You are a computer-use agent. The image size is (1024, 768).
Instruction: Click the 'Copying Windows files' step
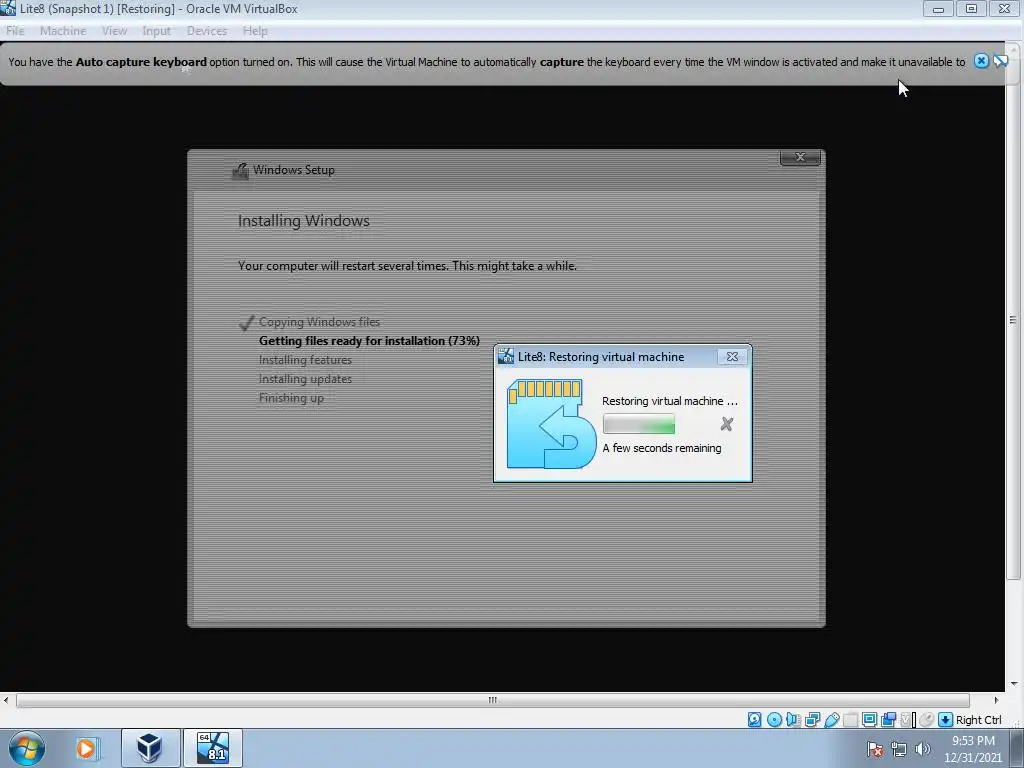pos(319,322)
